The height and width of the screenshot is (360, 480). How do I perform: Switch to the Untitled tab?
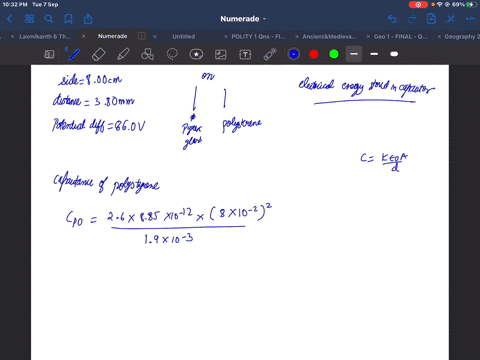(x=184, y=36)
